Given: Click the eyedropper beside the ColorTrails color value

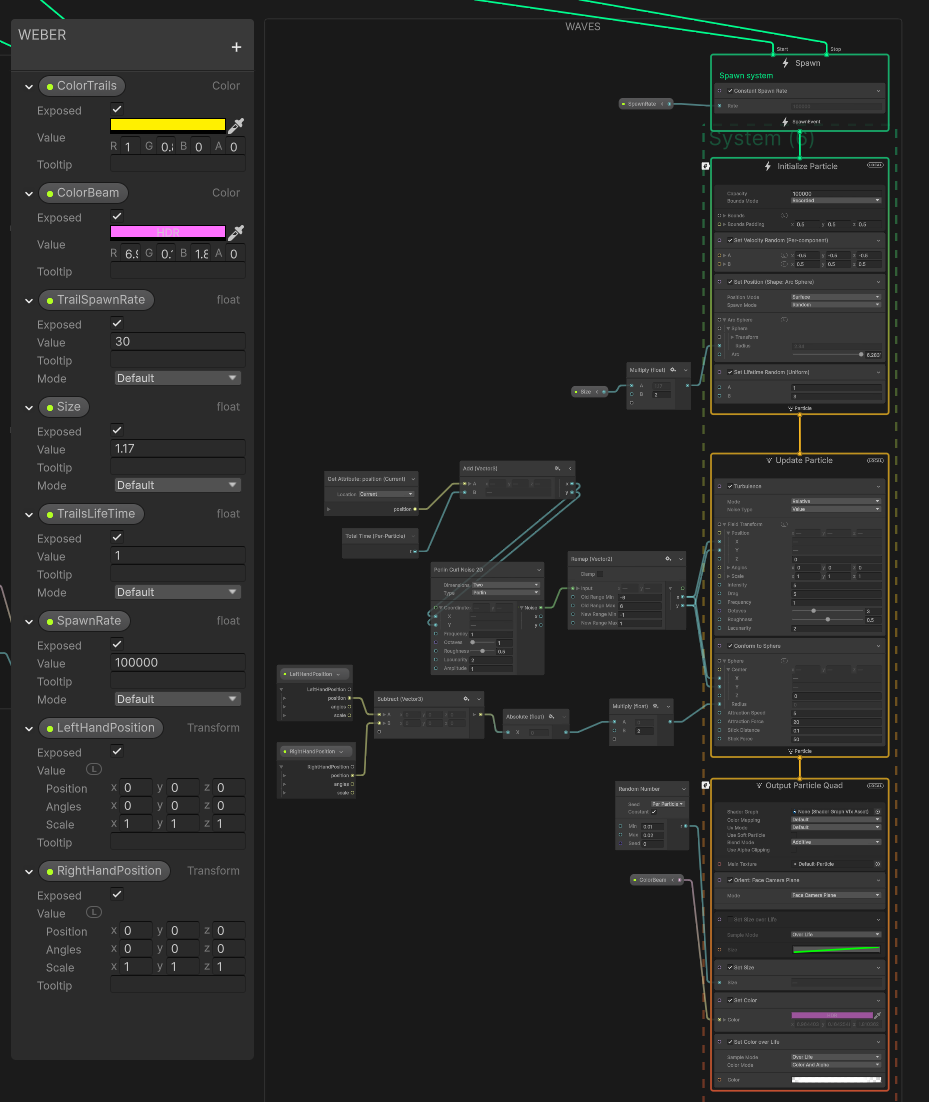Looking at the screenshot, I should click(237, 126).
